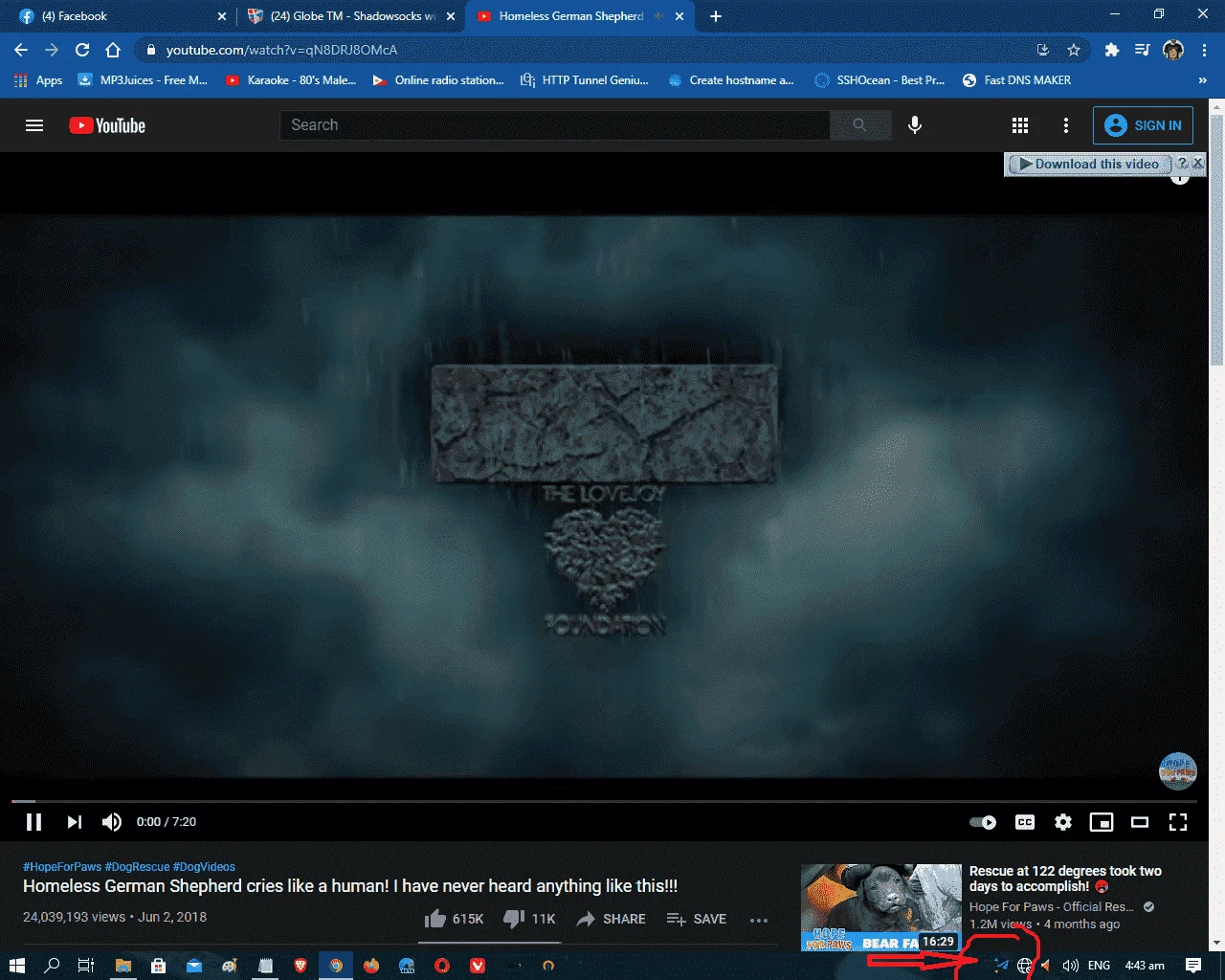Open HTTP Tunnel Genius bookmark
Screen dimensions: 1225x980
(x=585, y=80)
